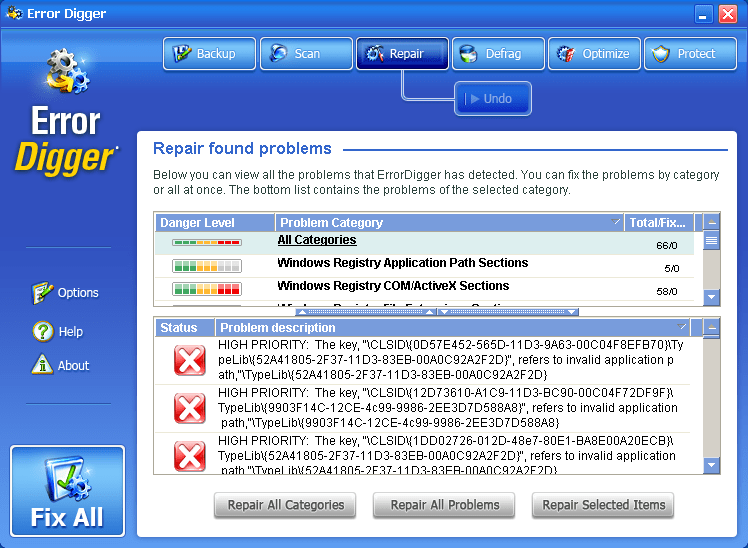Viewport: 748px width, 548px height.
Task: Click the Protect shield icon
Action: [661, 54]
